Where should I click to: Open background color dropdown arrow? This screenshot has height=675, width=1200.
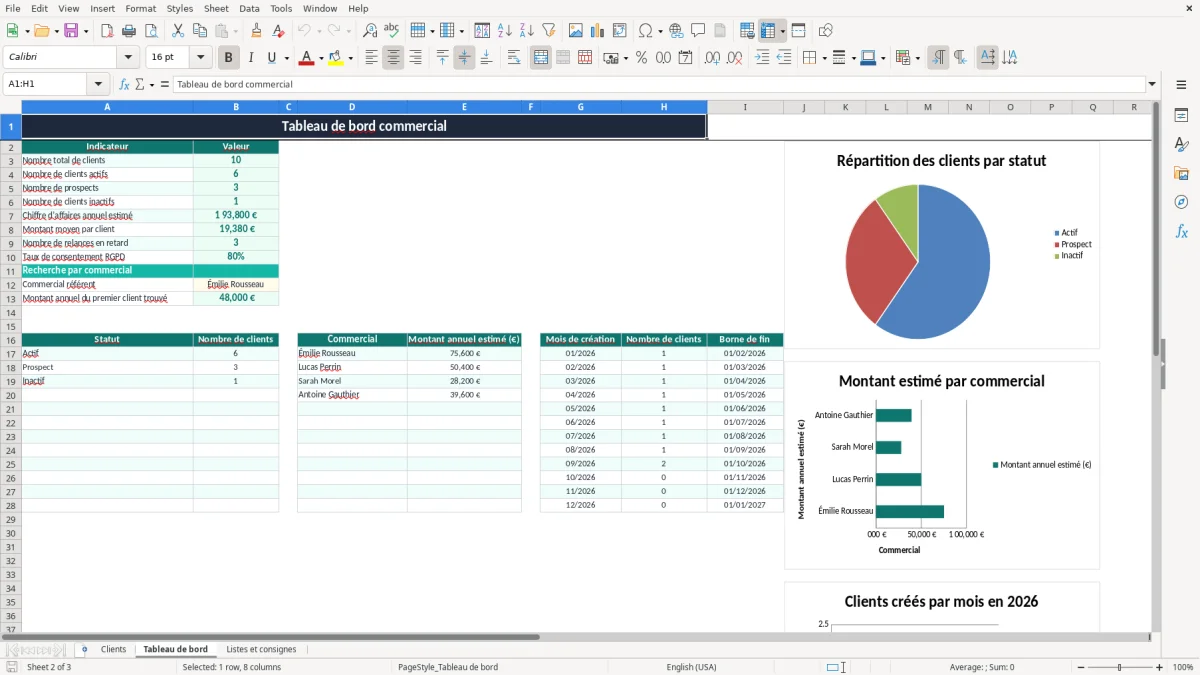click(x=350, y=58)
